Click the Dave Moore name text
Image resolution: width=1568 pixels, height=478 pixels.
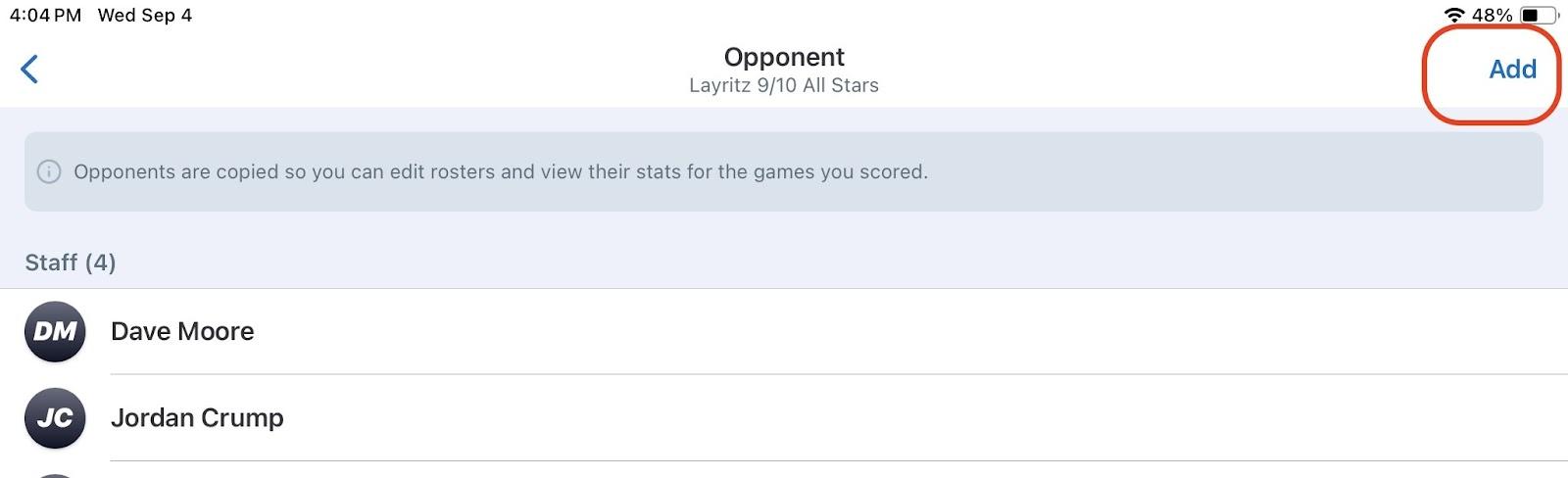pyautogui.click(x=182, y=332)
